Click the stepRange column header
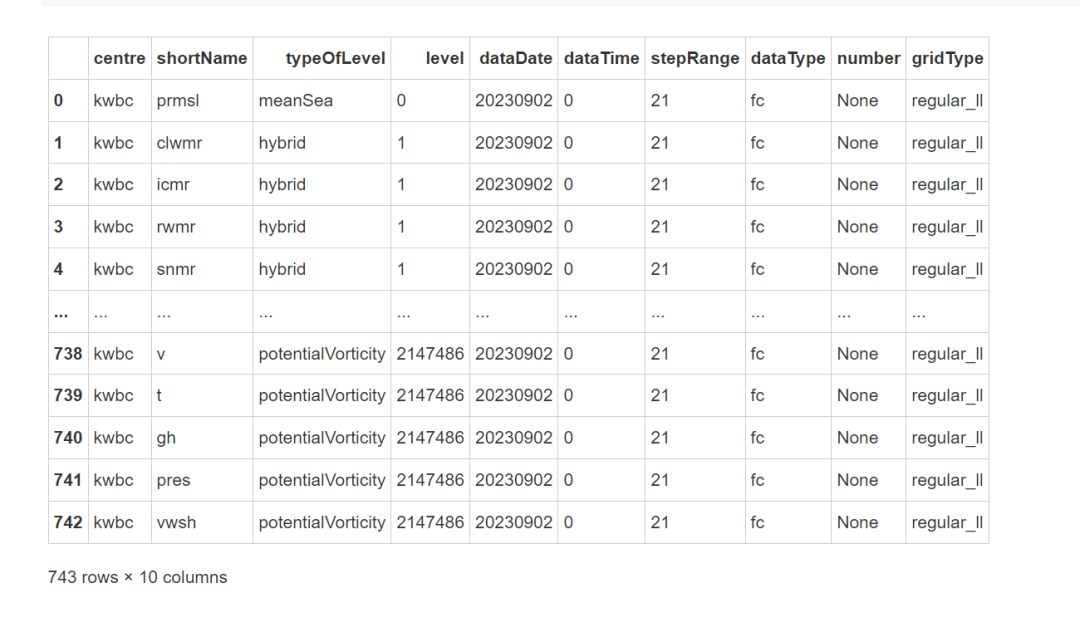 (695, 59)
